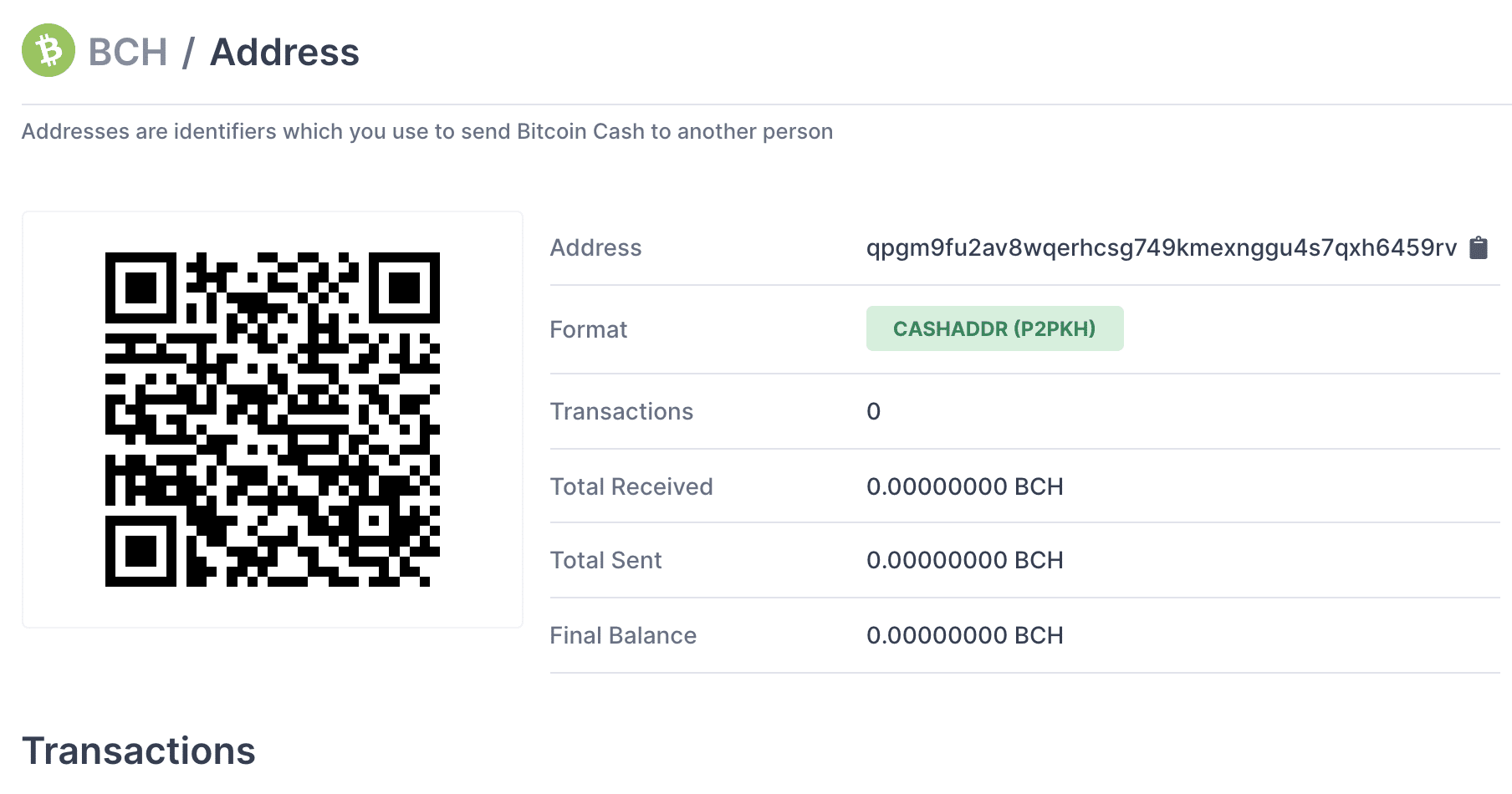Click the Total Sent amount value
1512x794 pixels.
tap(964, 560)
